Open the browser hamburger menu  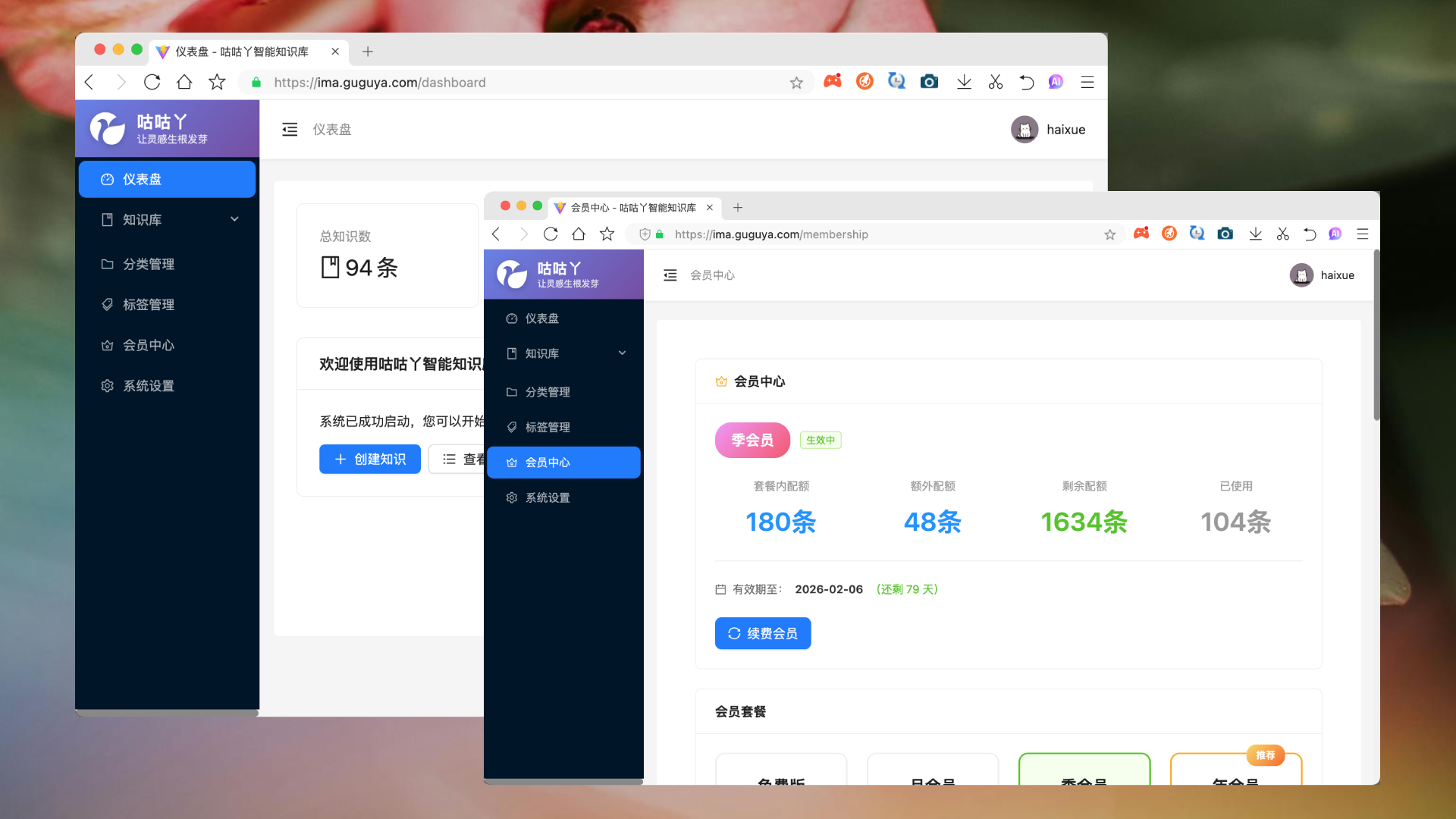(x=1363, y=234)
